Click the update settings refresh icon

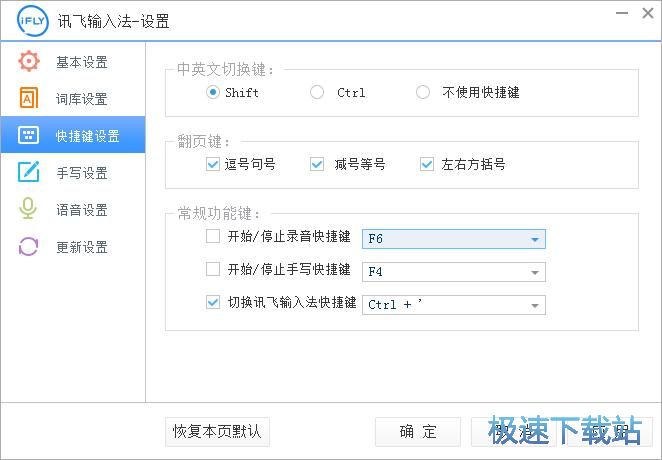[29, 247]
